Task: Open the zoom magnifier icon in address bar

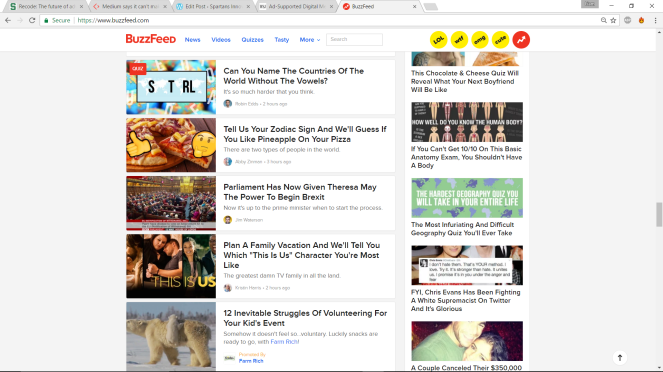Action: [604, 20]
